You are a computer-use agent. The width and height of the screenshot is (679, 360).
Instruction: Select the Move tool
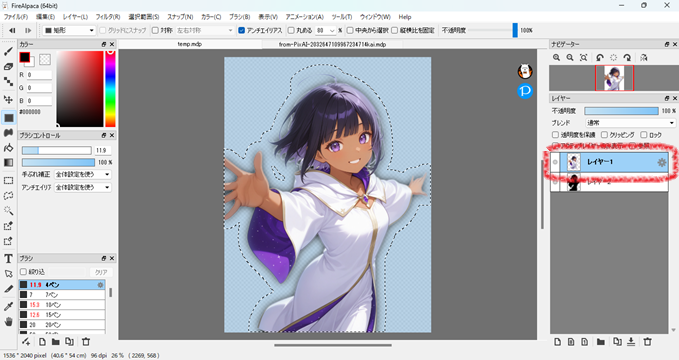[8, 99]
